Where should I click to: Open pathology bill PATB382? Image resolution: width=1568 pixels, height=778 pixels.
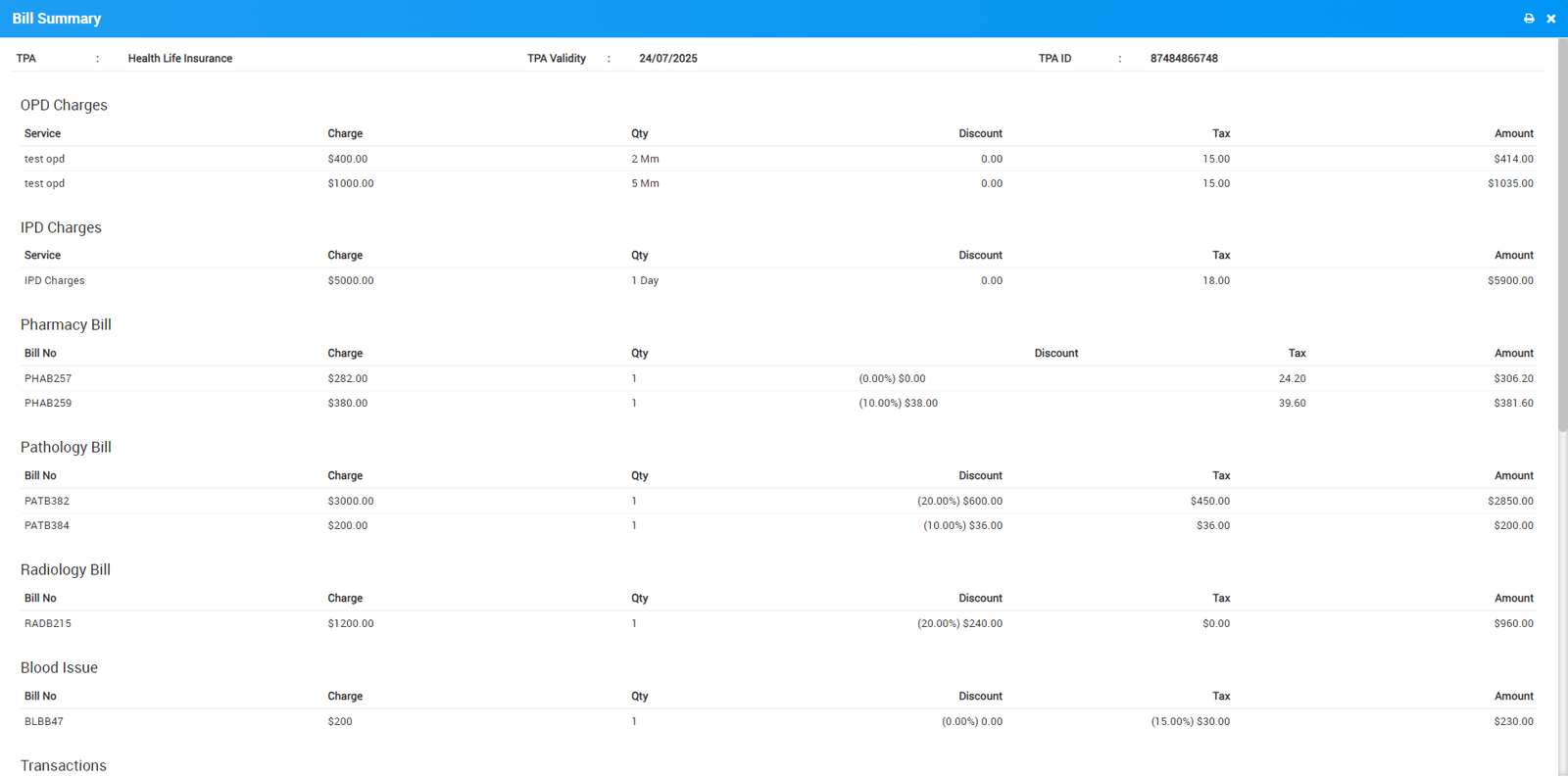pos(47,501)
